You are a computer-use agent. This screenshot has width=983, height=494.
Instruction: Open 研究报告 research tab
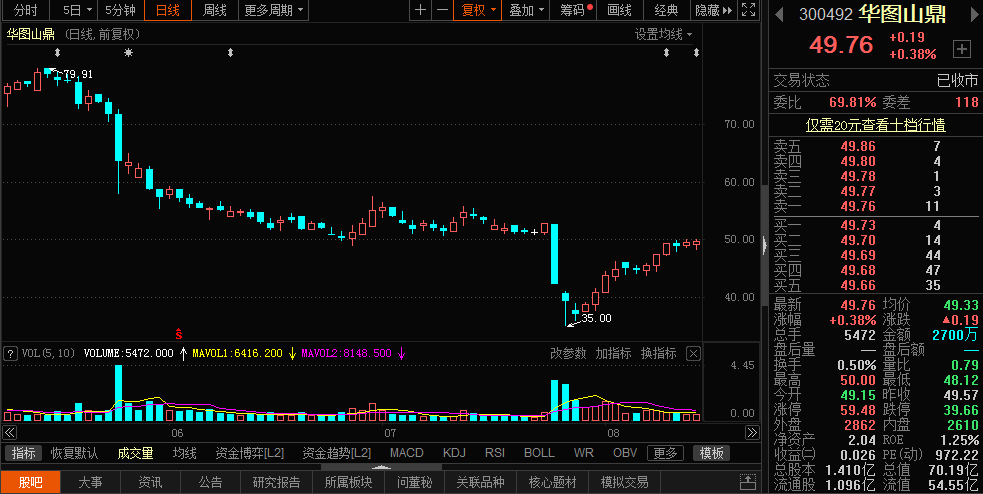(276, 482)
